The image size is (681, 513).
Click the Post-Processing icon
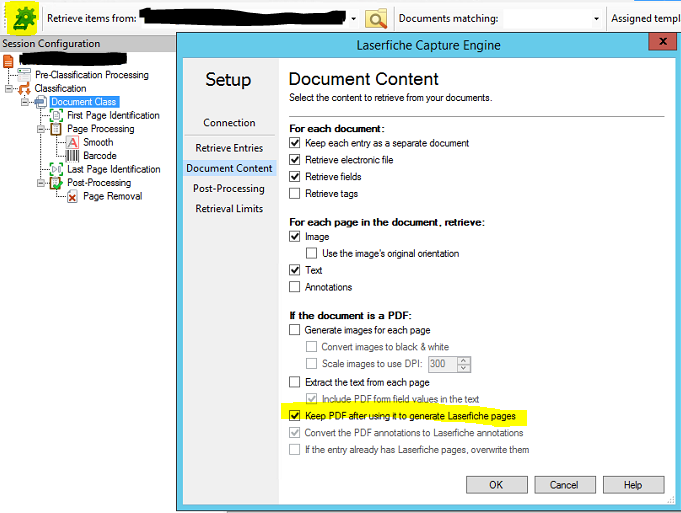[56, 183]
